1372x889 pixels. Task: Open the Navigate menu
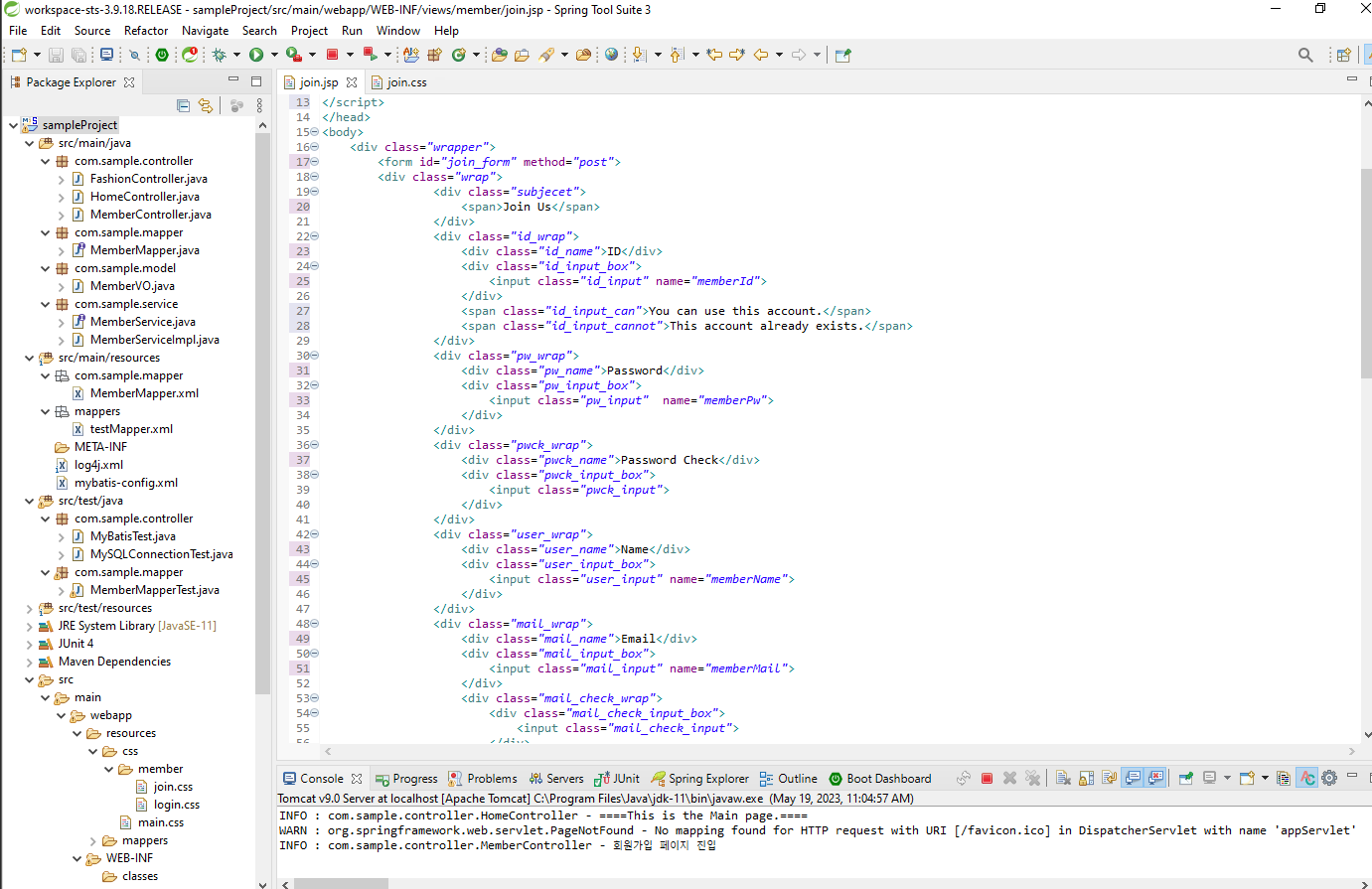click(205, 31)
